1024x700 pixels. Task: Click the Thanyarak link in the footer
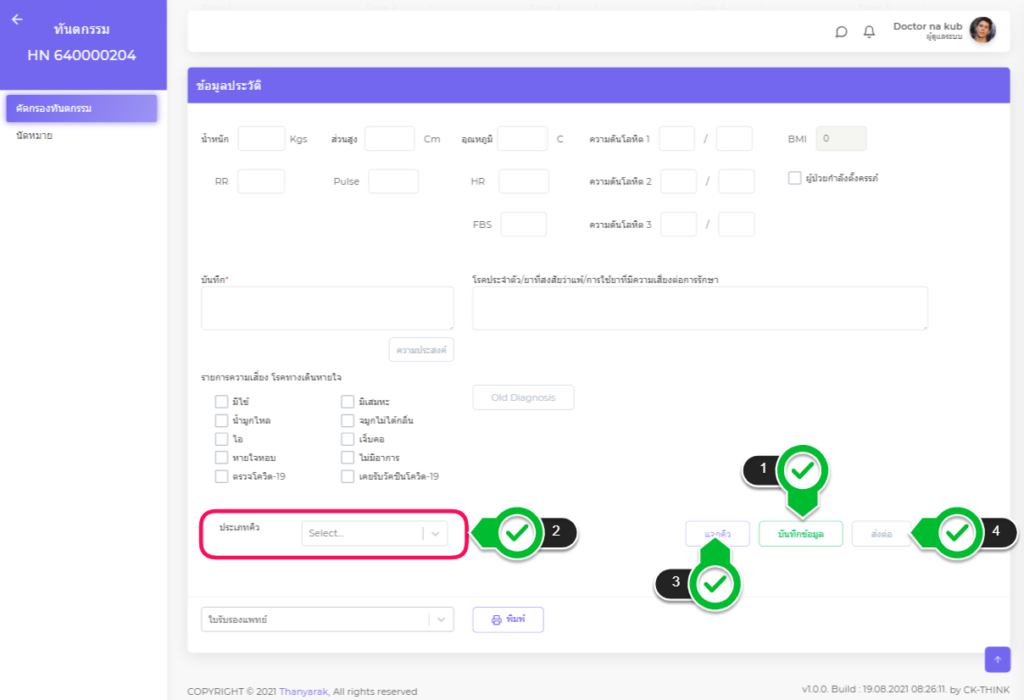(x=302, y=691)
